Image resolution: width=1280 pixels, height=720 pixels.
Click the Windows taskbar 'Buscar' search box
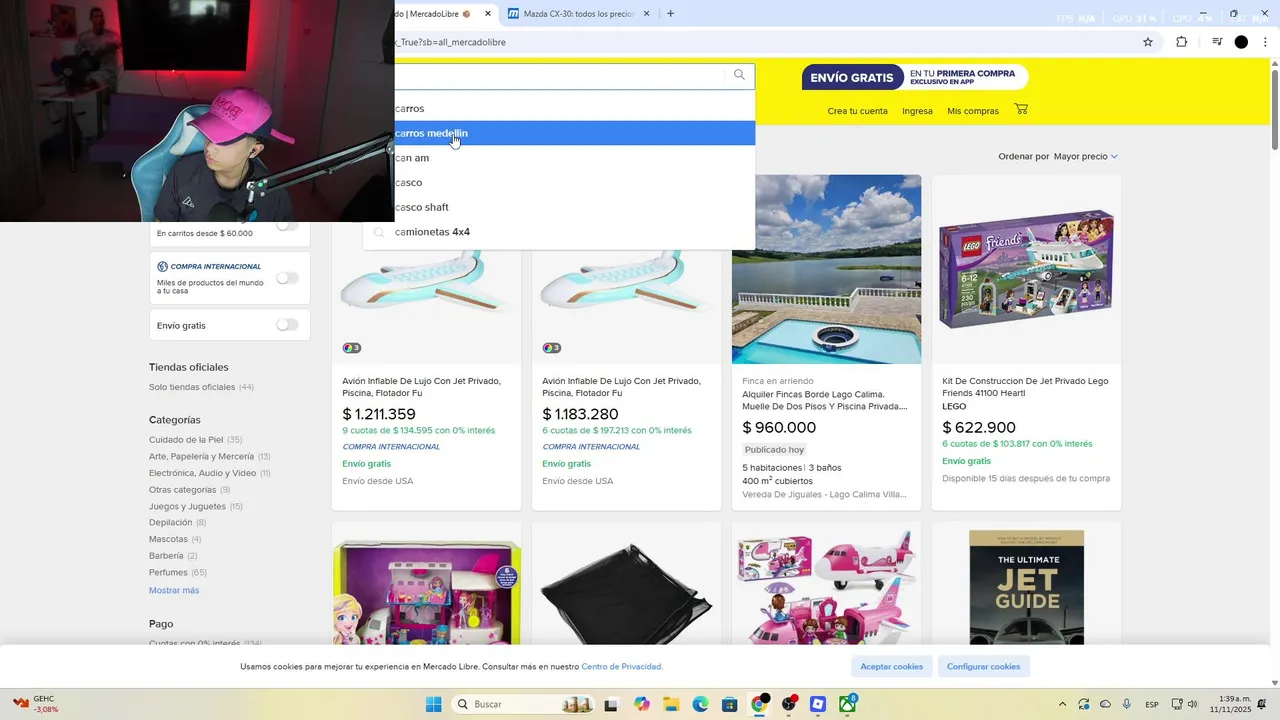[x=521, y=704]
